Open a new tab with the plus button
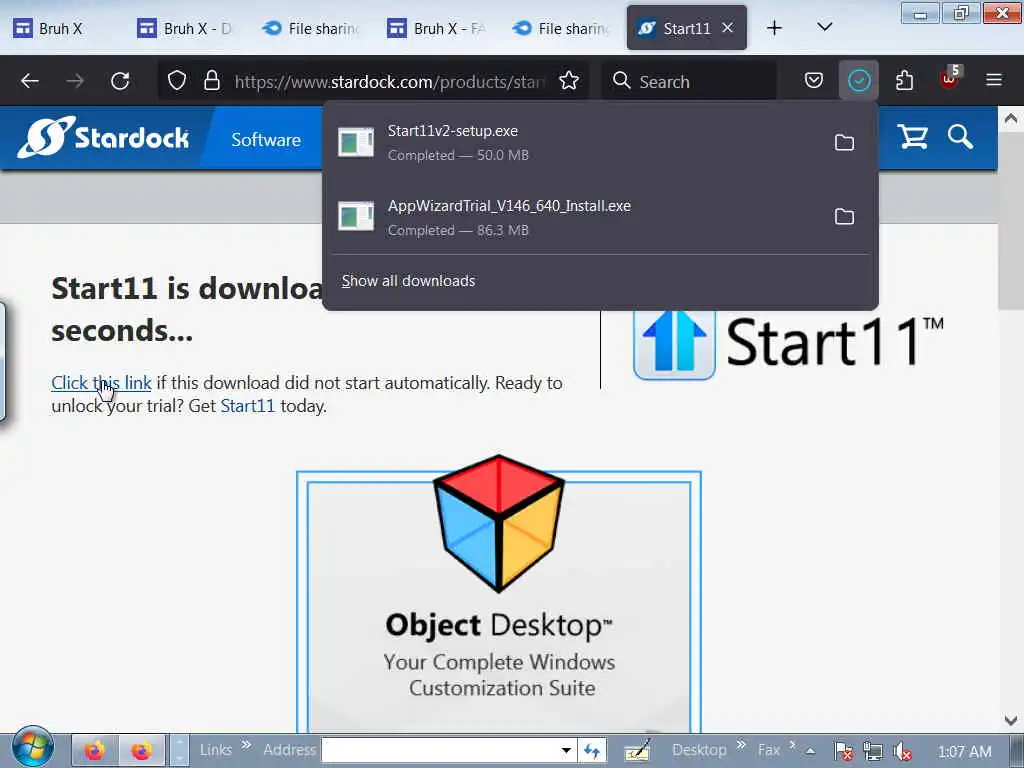 coord(774,27)
